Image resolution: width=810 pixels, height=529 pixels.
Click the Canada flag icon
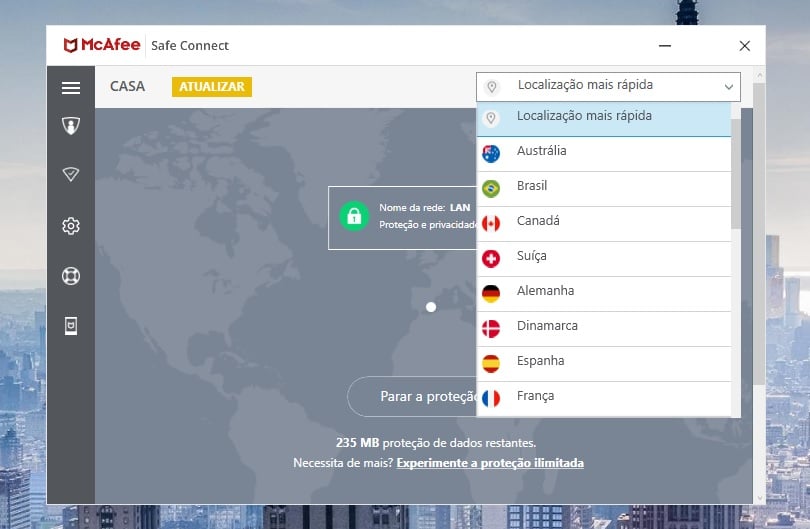(x=491, y=224)
